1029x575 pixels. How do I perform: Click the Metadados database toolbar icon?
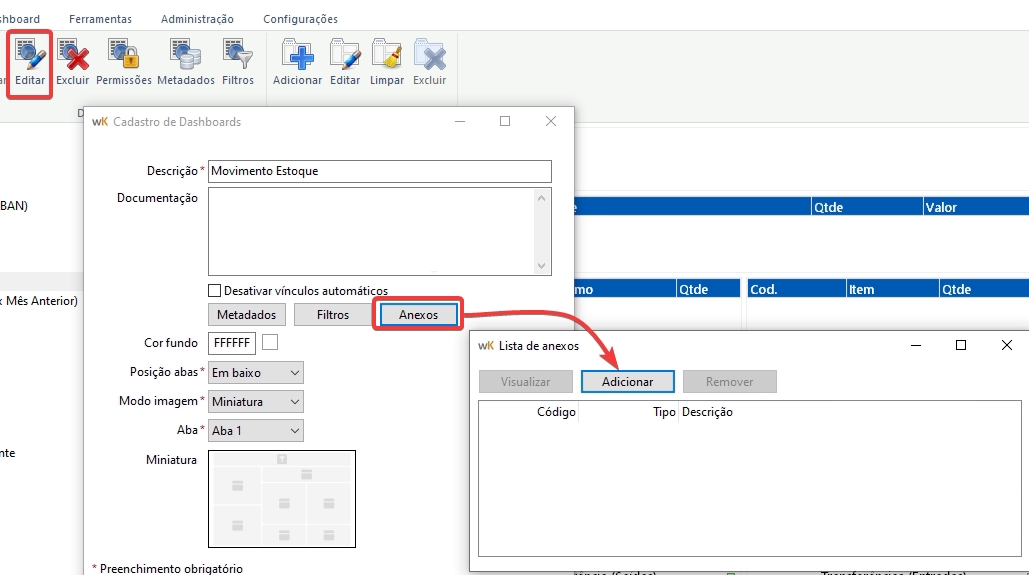(x=185, y=62)
